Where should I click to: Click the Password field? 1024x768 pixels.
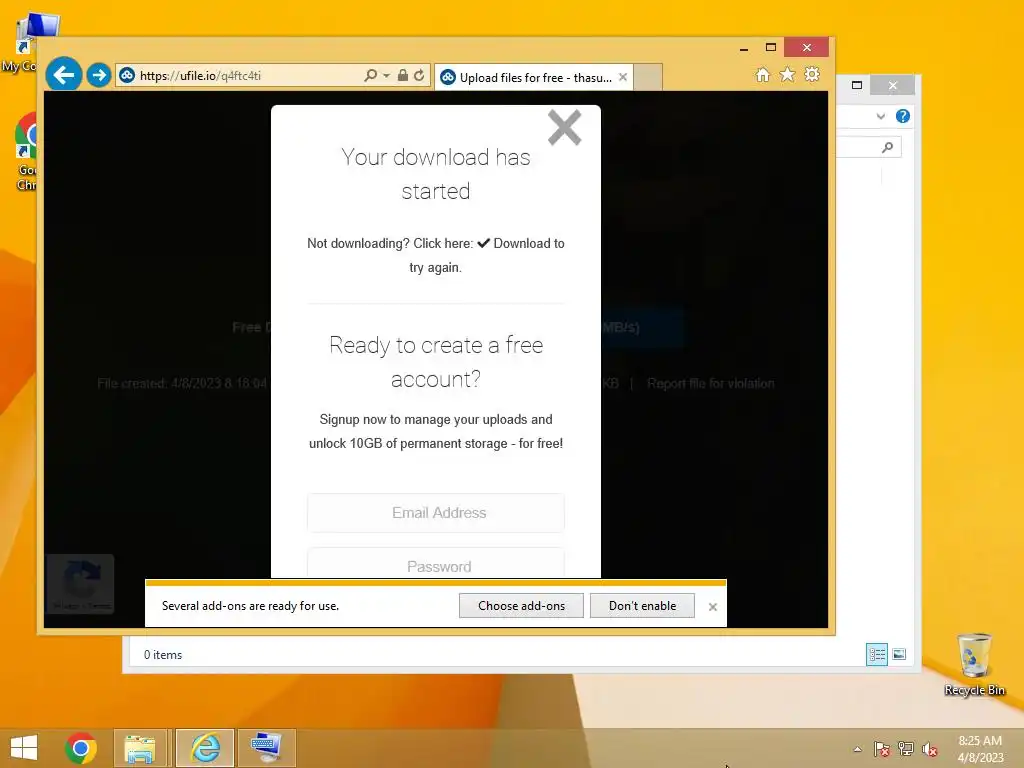pos(436,563)
